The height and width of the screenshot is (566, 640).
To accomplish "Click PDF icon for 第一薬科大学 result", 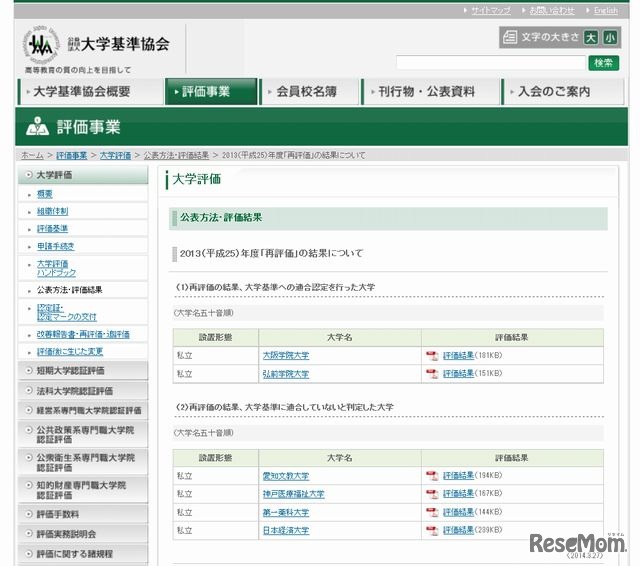I will 432,512.
